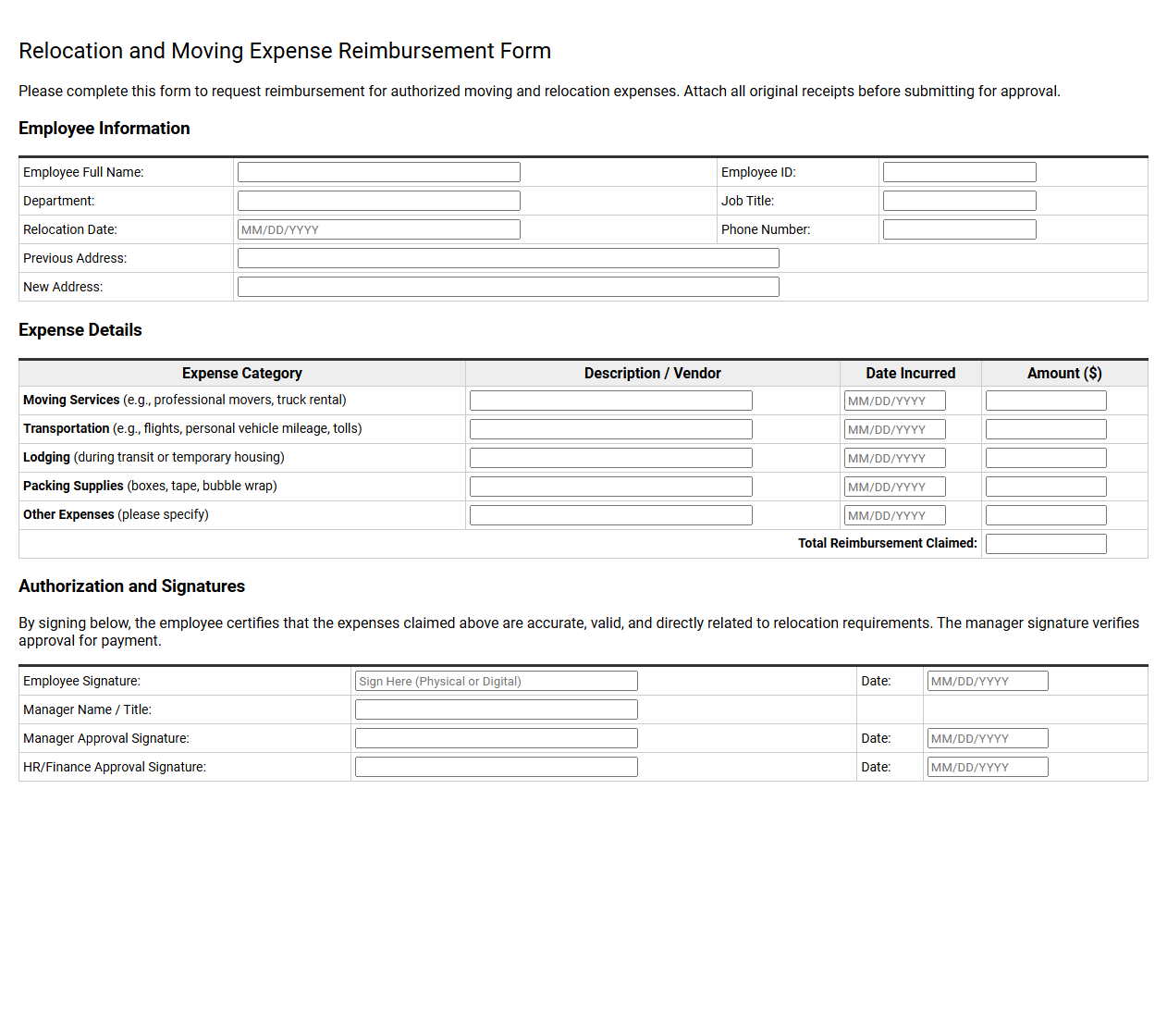Click Transportation date incurred field
The height and width of the screenshot is (1036, 1167).
click(895, 429)
